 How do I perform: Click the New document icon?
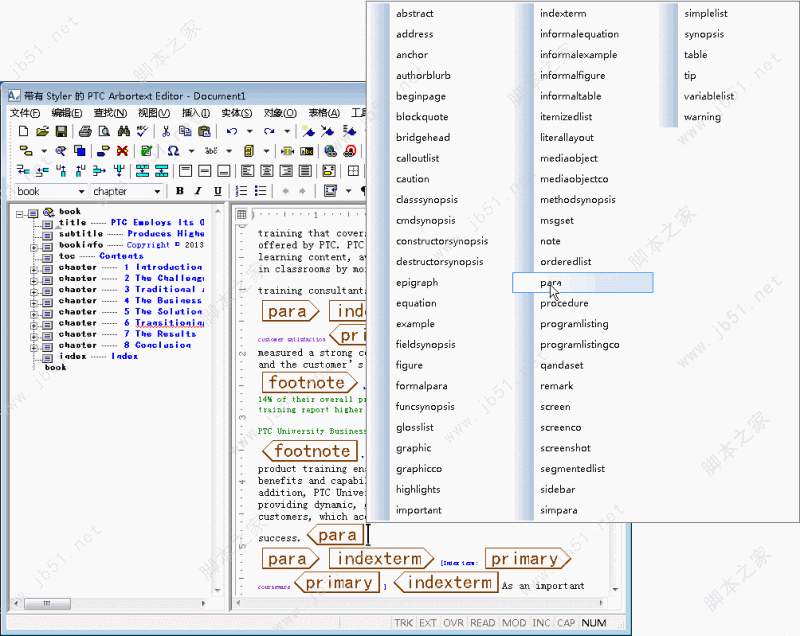point(23,132)
